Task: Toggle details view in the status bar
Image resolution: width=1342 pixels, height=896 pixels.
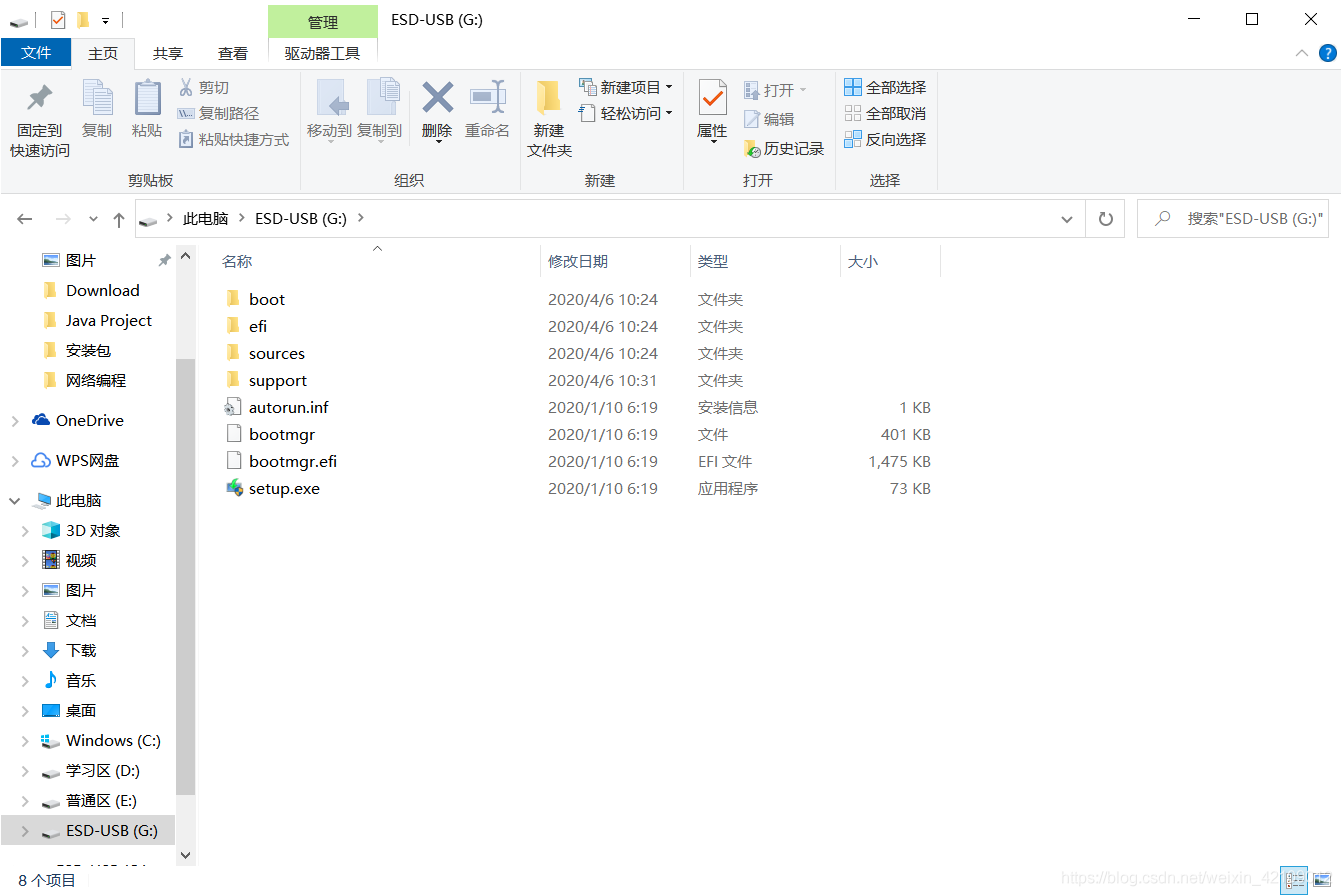Action: [1294, 879]
